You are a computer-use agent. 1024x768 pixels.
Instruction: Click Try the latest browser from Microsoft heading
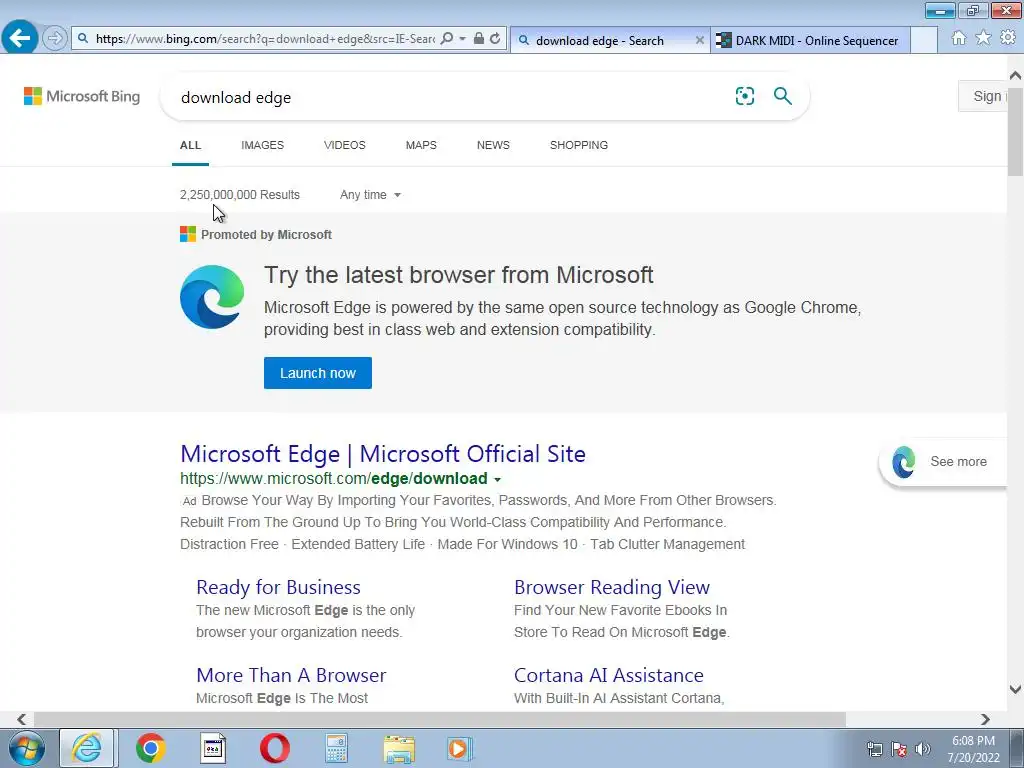[x=458, y=275]
